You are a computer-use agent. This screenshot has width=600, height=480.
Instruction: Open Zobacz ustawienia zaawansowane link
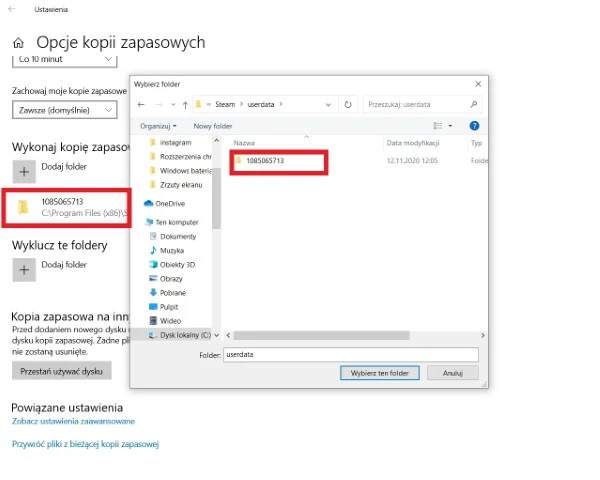tap(72, 422)
